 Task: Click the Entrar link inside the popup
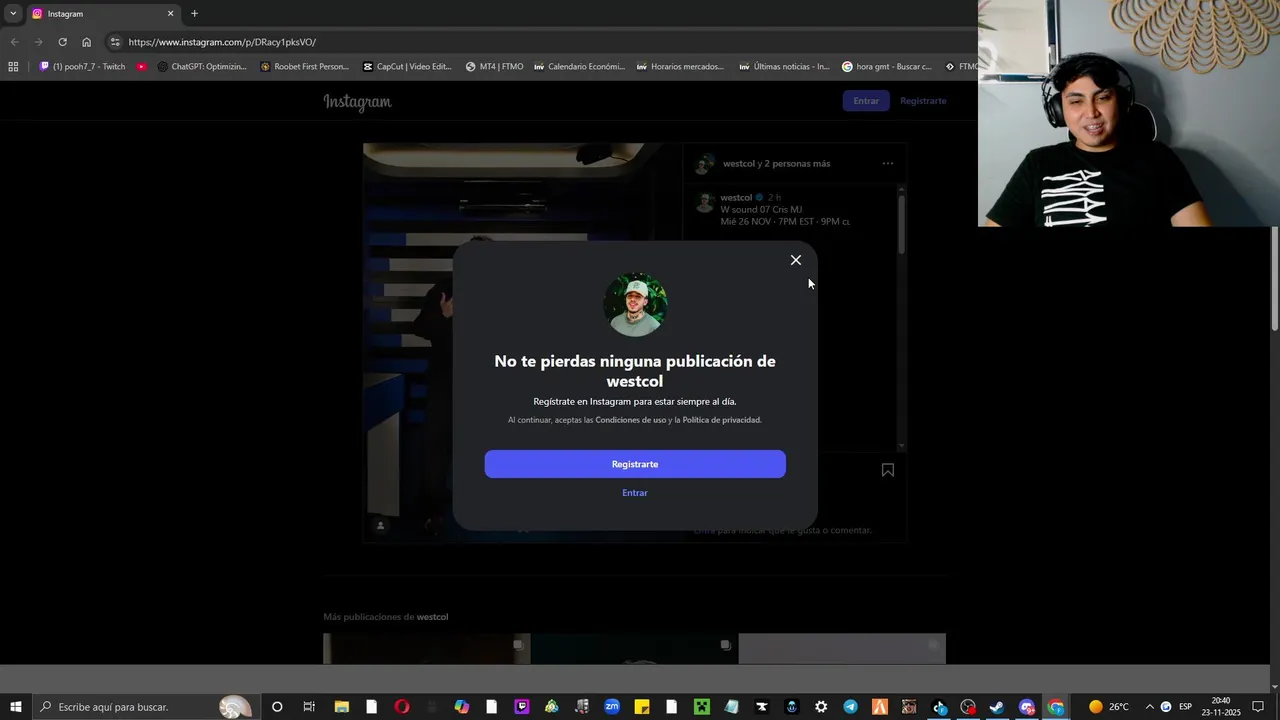(635, 493)
